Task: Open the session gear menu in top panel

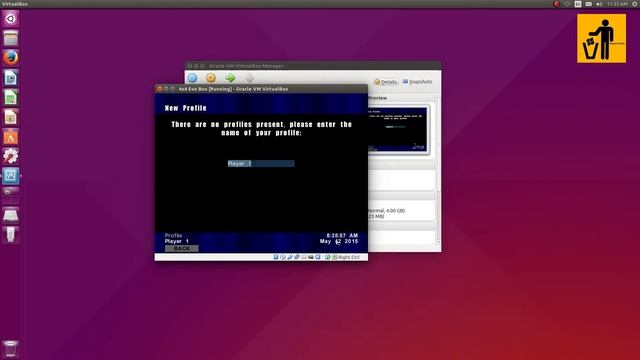Action: 635,4
